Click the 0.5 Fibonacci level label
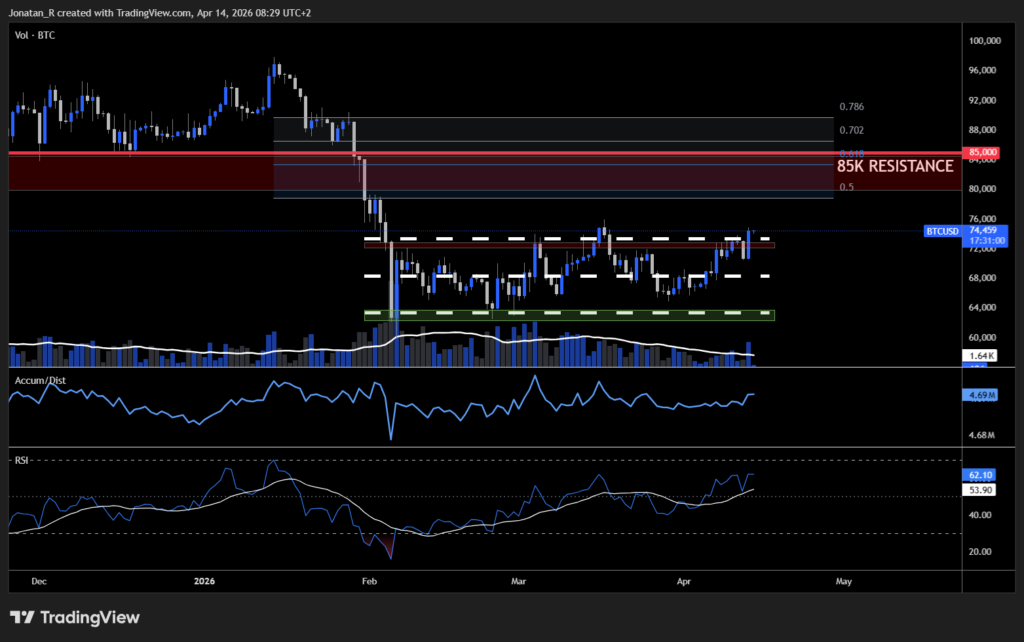Screen dimensions: 1024x642 (x=848, y=186)
